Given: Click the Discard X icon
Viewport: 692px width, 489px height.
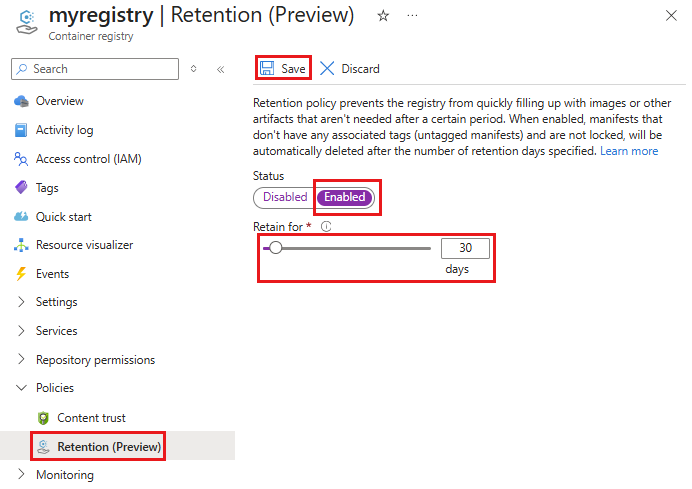Looking at the screenshot, I should point(327,68).
